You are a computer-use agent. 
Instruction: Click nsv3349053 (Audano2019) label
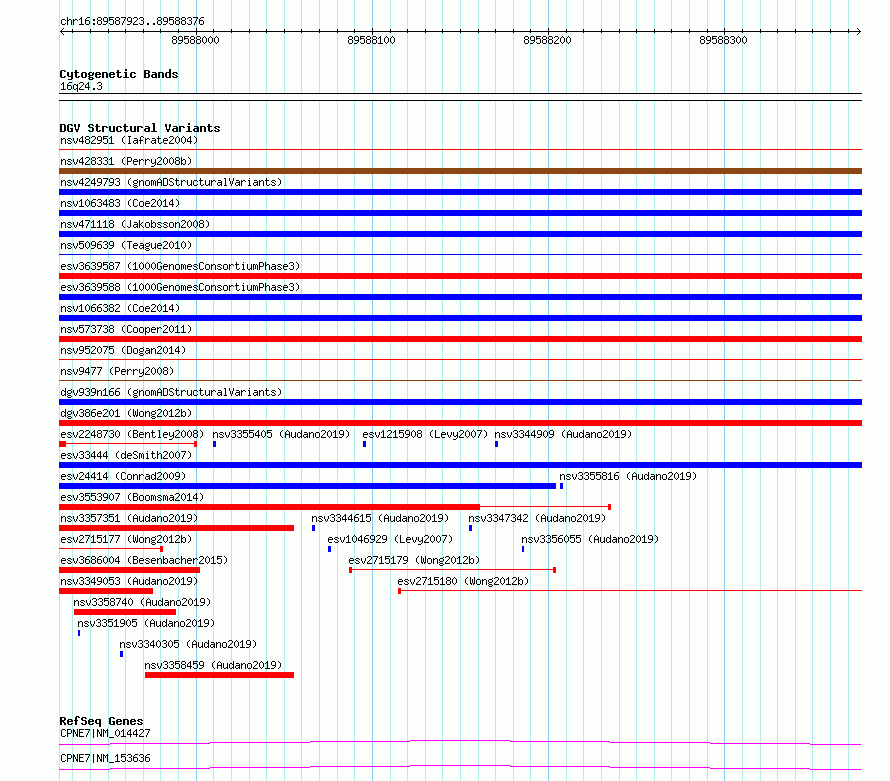[x=129, y=581]
